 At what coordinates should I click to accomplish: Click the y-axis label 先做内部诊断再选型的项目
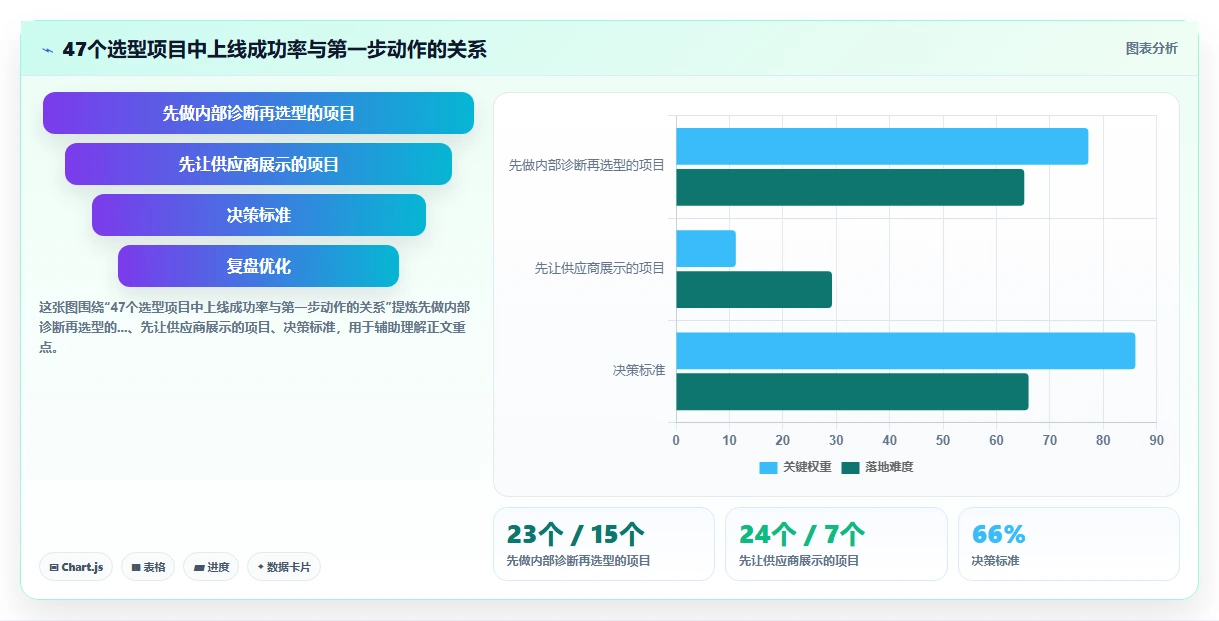[586, 166]
